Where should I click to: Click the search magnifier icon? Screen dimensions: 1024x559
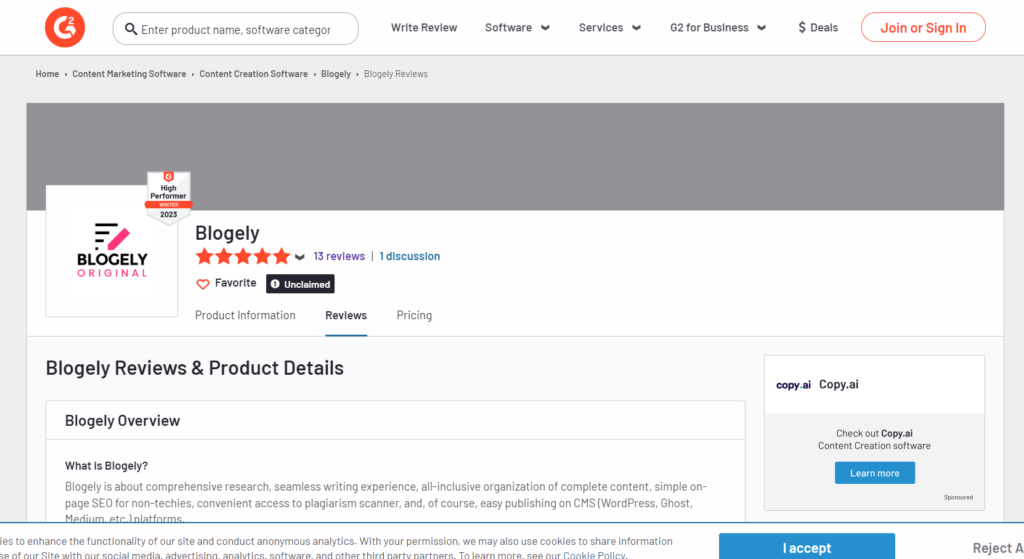[x=131, y=29]
